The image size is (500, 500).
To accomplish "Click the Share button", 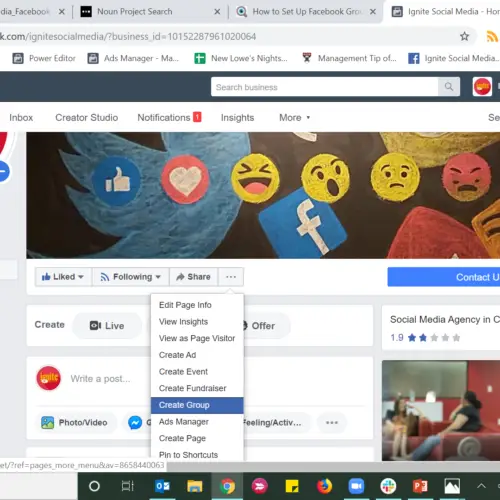I will click(x=193, y=277).
